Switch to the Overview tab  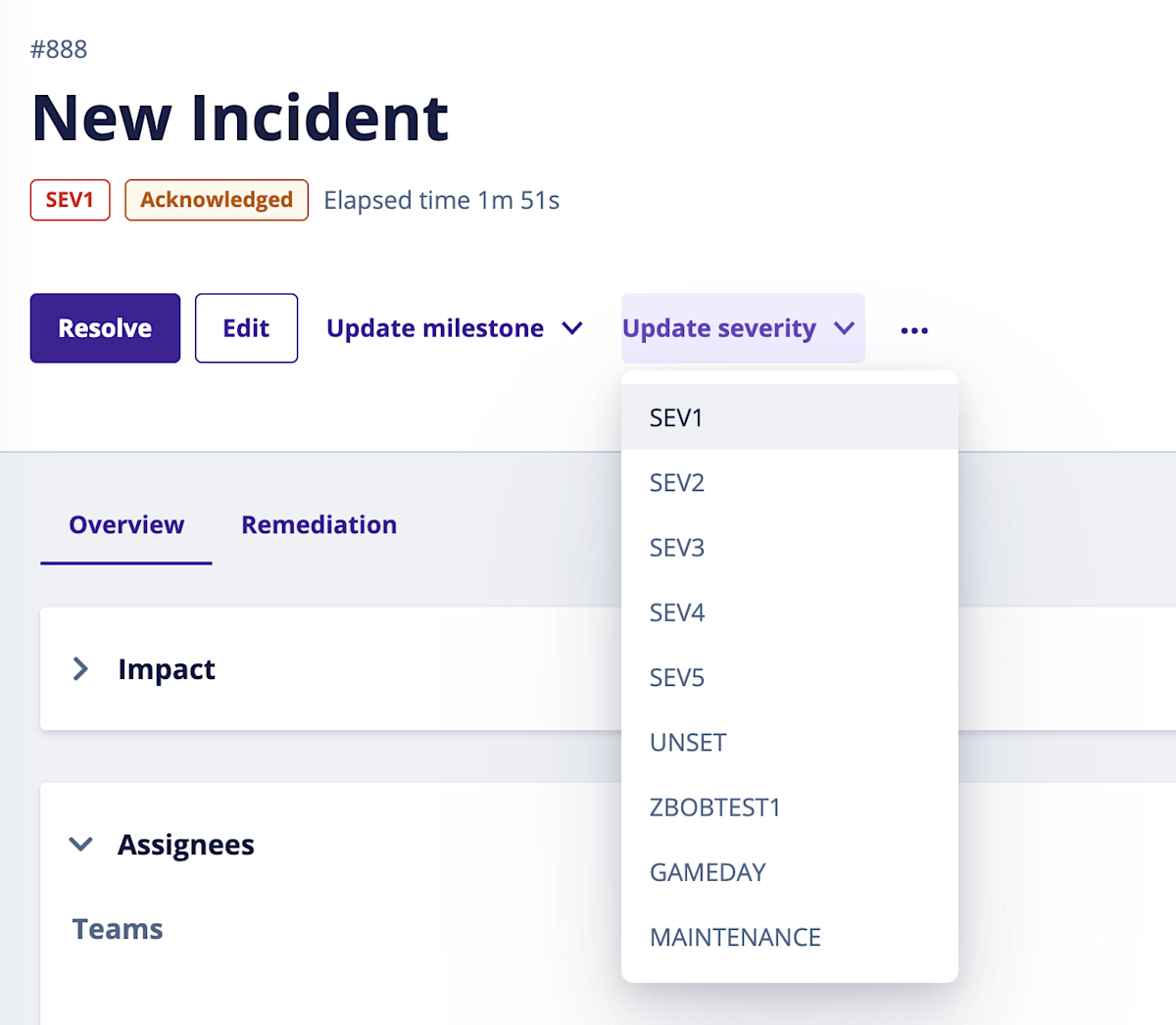pyautogui.click(x=125, y=524)
